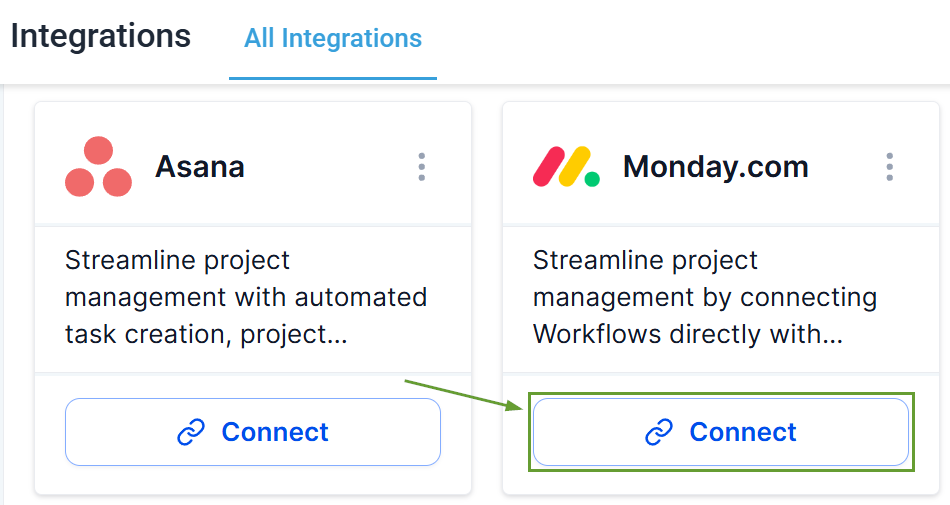The height and width of the screenshot is (505, 950).
Task: Connect the Asana integration
Action: click(253, 432)
